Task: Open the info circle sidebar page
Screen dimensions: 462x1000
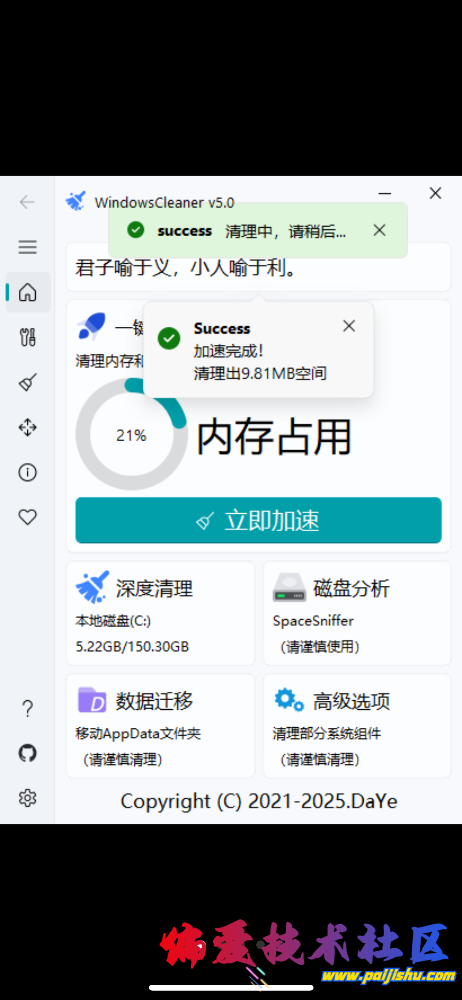Action: point(27,472)
